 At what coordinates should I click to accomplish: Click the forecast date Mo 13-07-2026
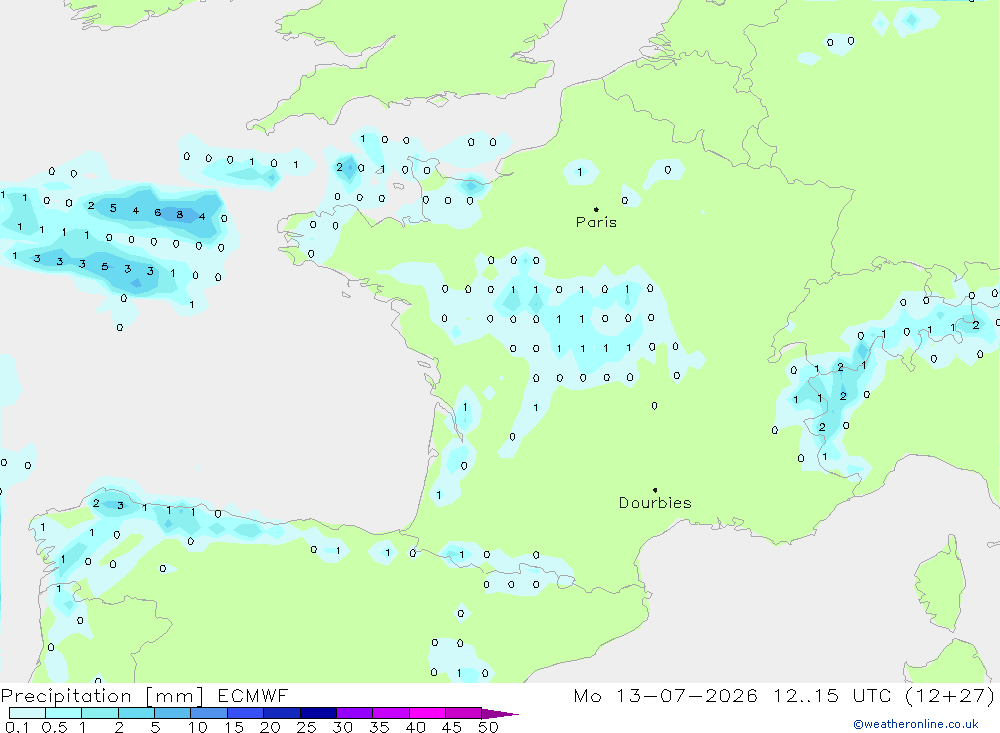pyautogui.click(x=665, y=695)
